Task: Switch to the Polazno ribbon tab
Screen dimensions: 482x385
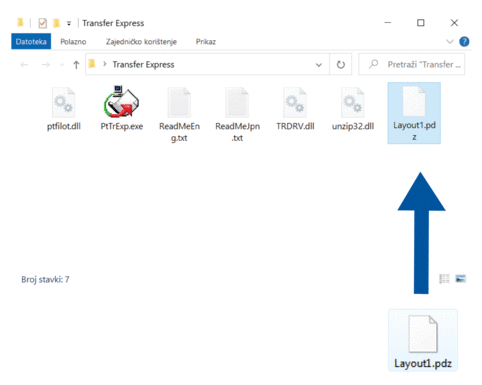Action: pos(73,42)
